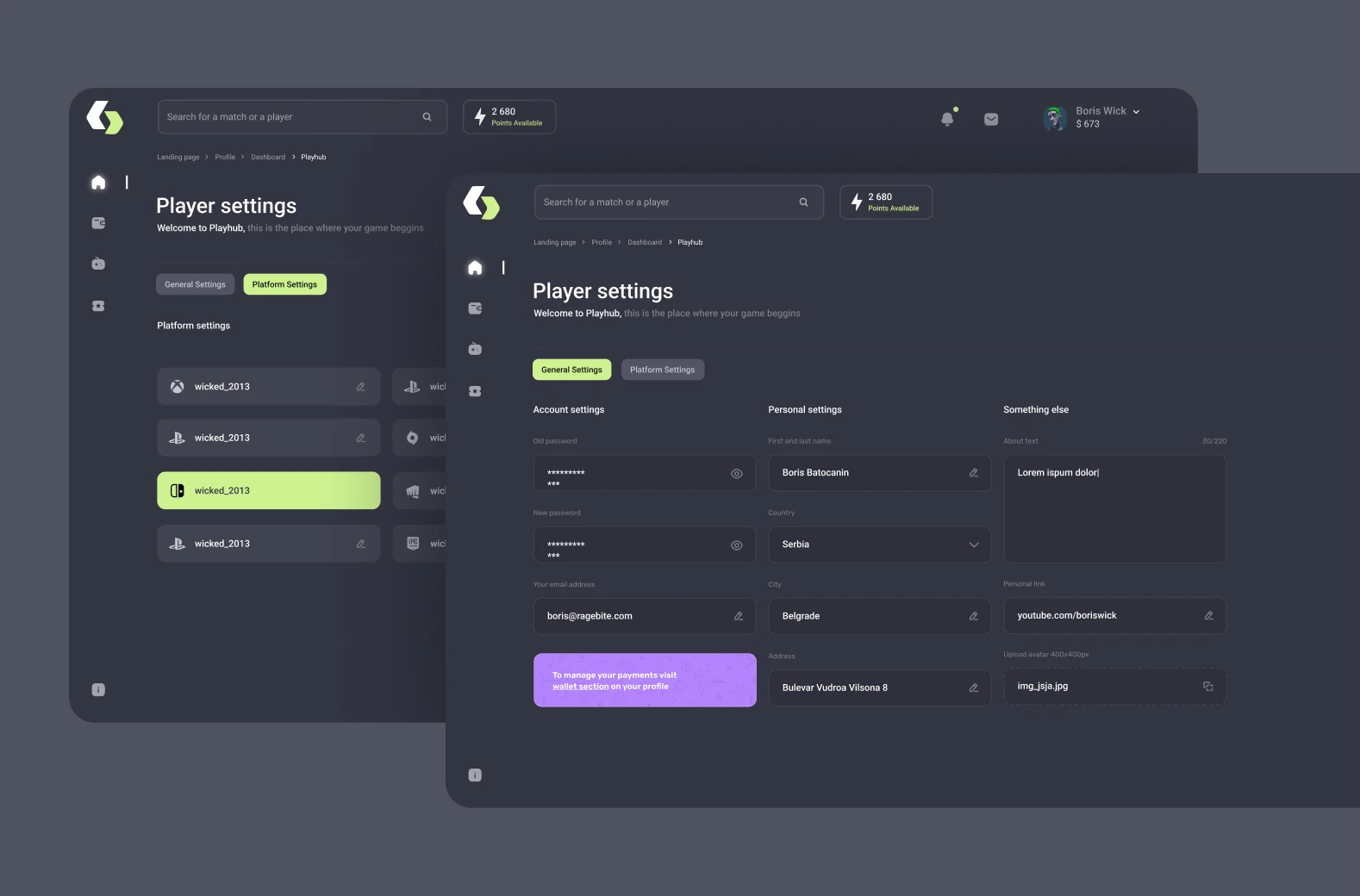Screen dimensions: 1360x896
Task: Click search magnifier in back window
Action: 427,117
